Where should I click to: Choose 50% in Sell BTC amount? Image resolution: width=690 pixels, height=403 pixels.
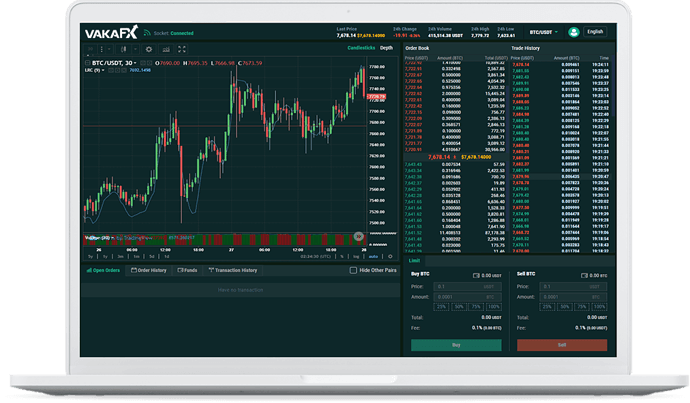click(565, 307)
